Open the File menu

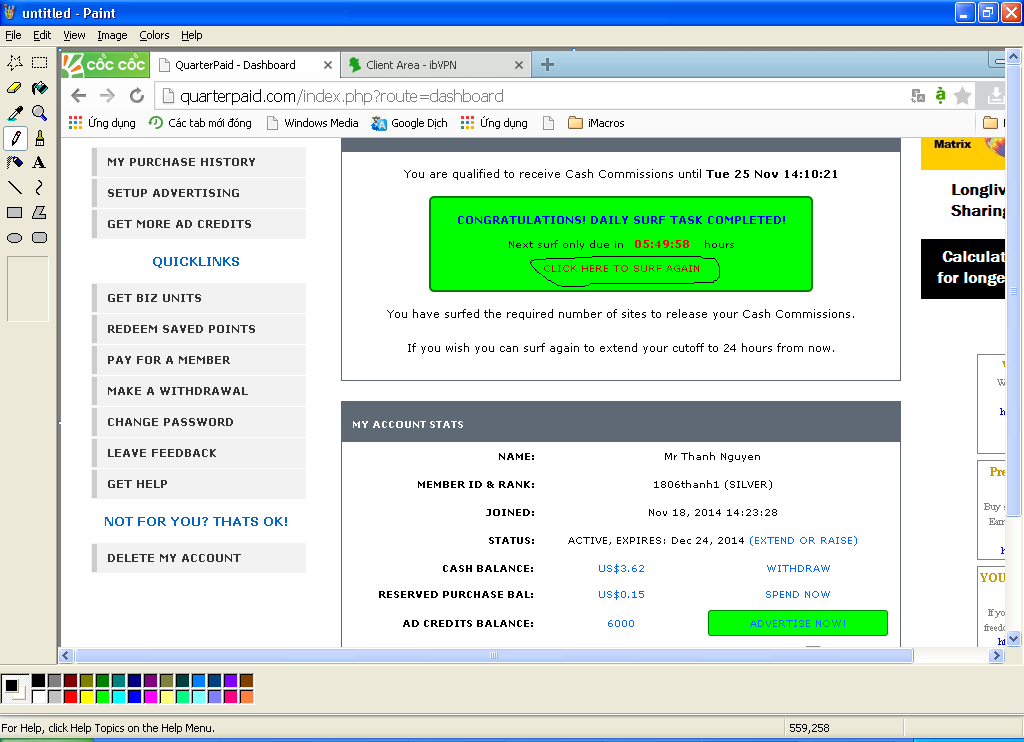(13, 35)
